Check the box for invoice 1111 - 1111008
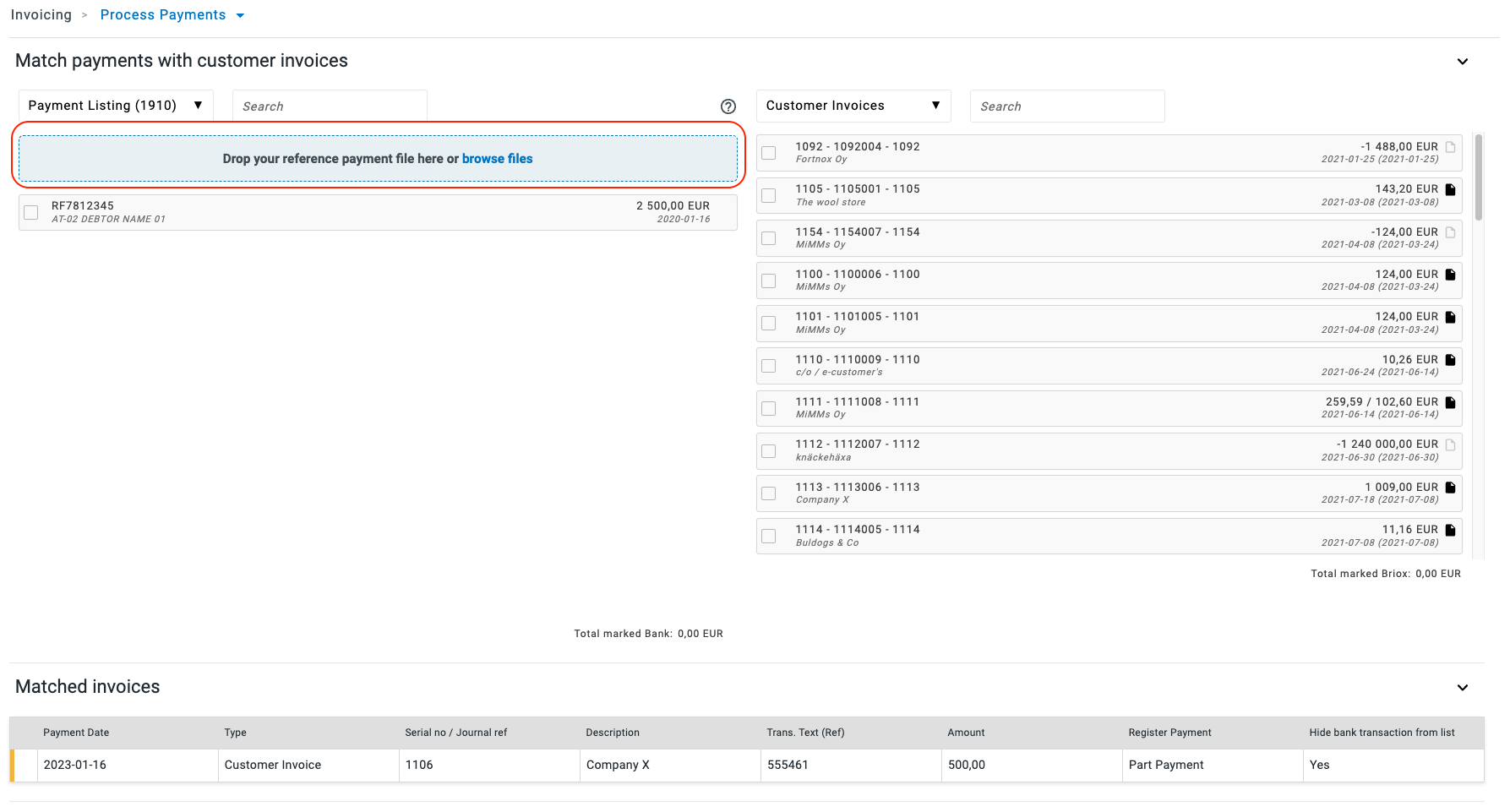This screenshot has height=812, width=1510. click(769, 408)
